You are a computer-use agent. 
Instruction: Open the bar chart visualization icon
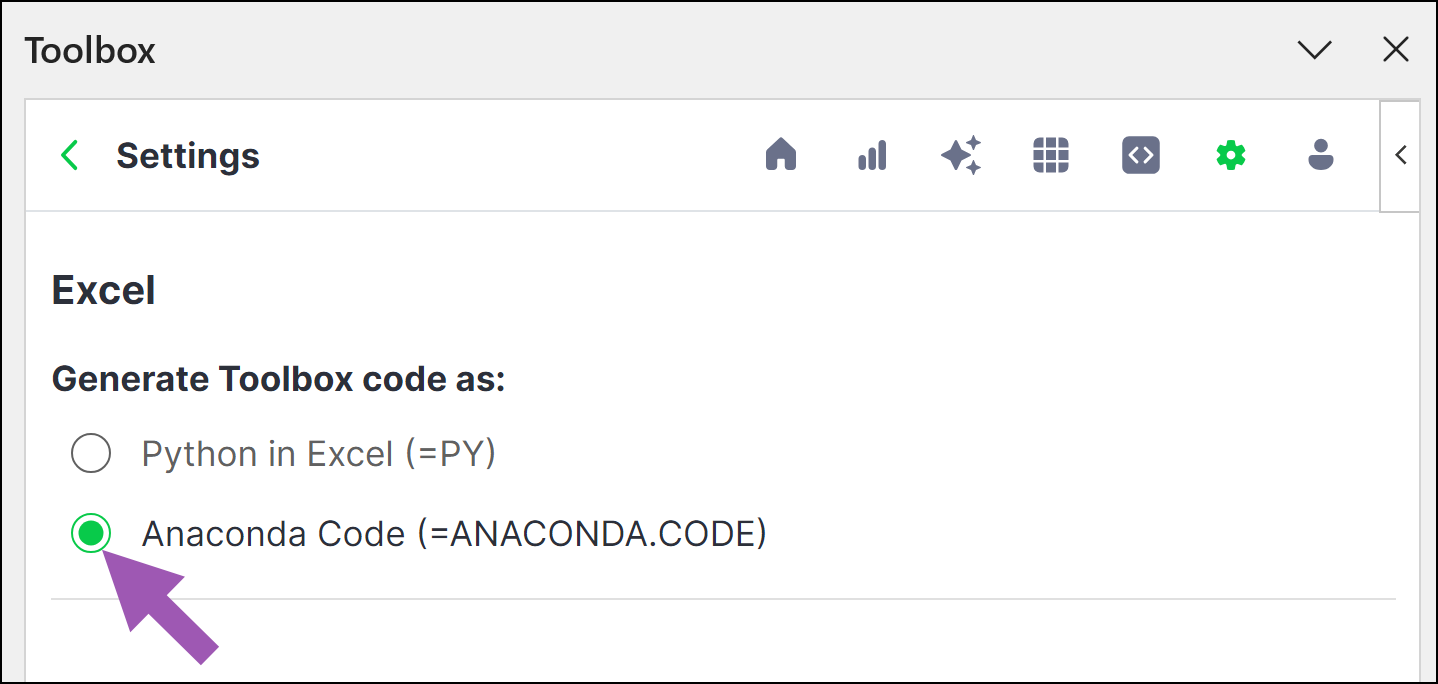pyautogui.click(x=872, y=155)
